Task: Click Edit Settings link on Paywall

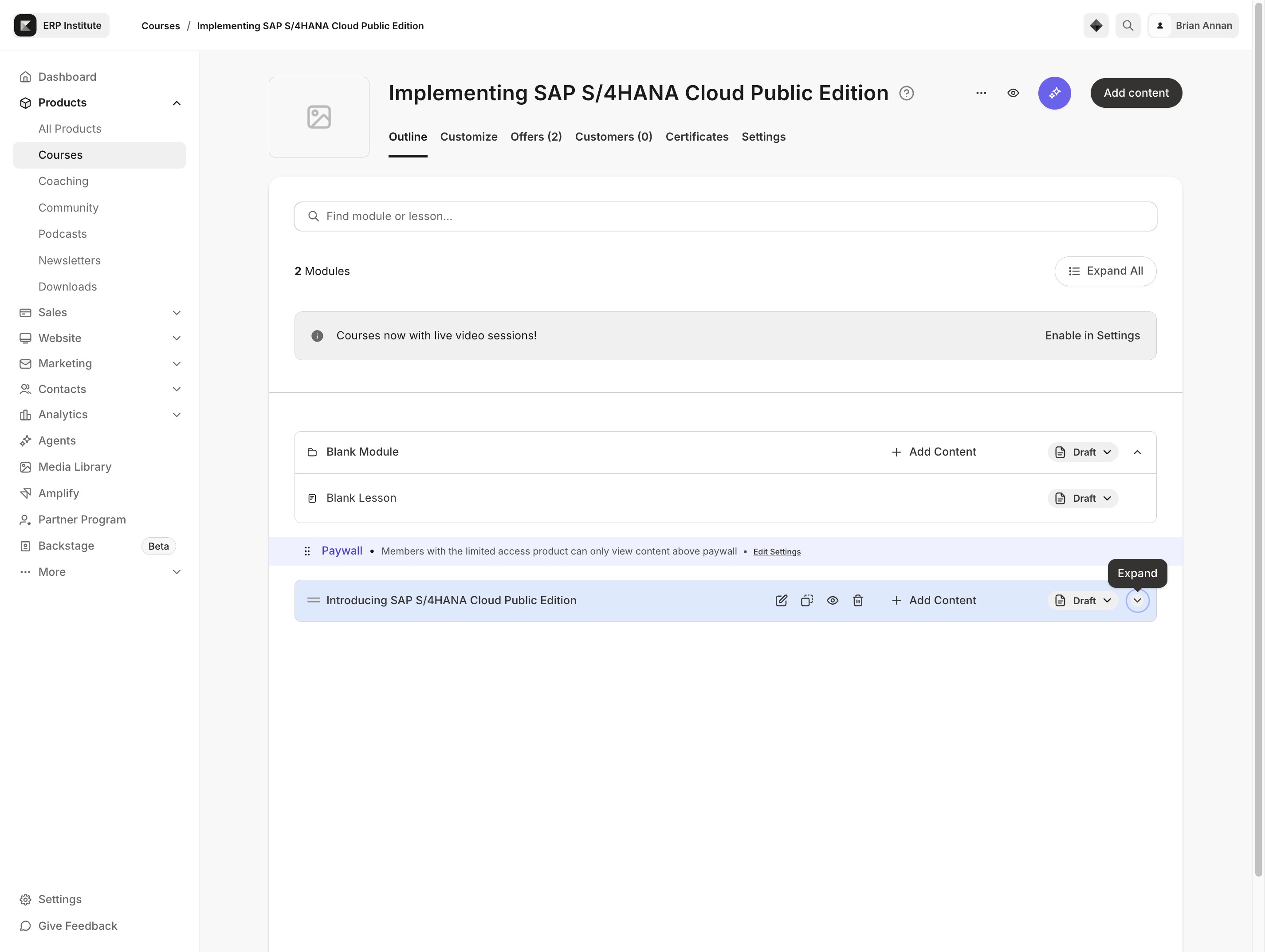Action: point(777,551)
